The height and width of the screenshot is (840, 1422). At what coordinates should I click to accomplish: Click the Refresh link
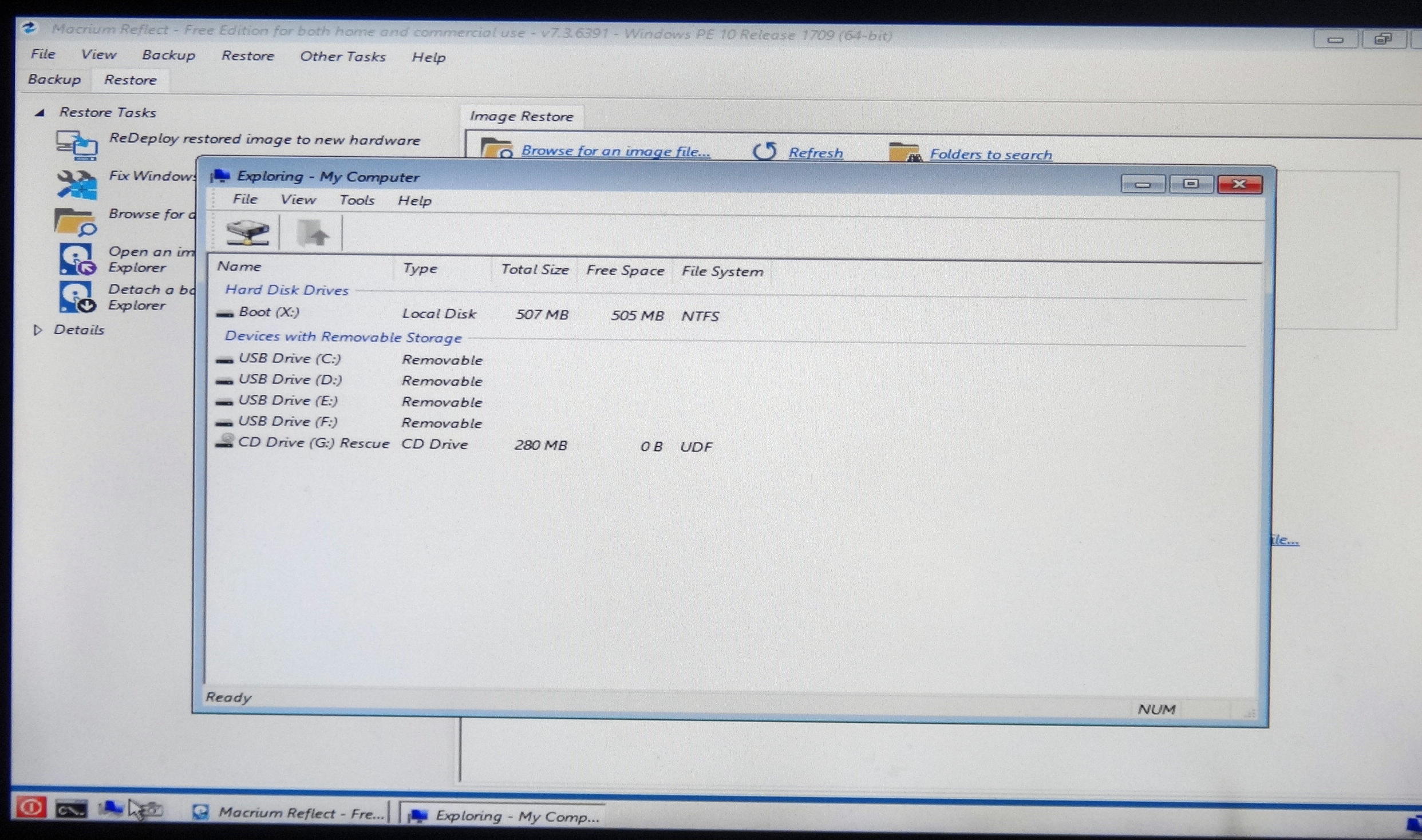(x=816, y=153)
